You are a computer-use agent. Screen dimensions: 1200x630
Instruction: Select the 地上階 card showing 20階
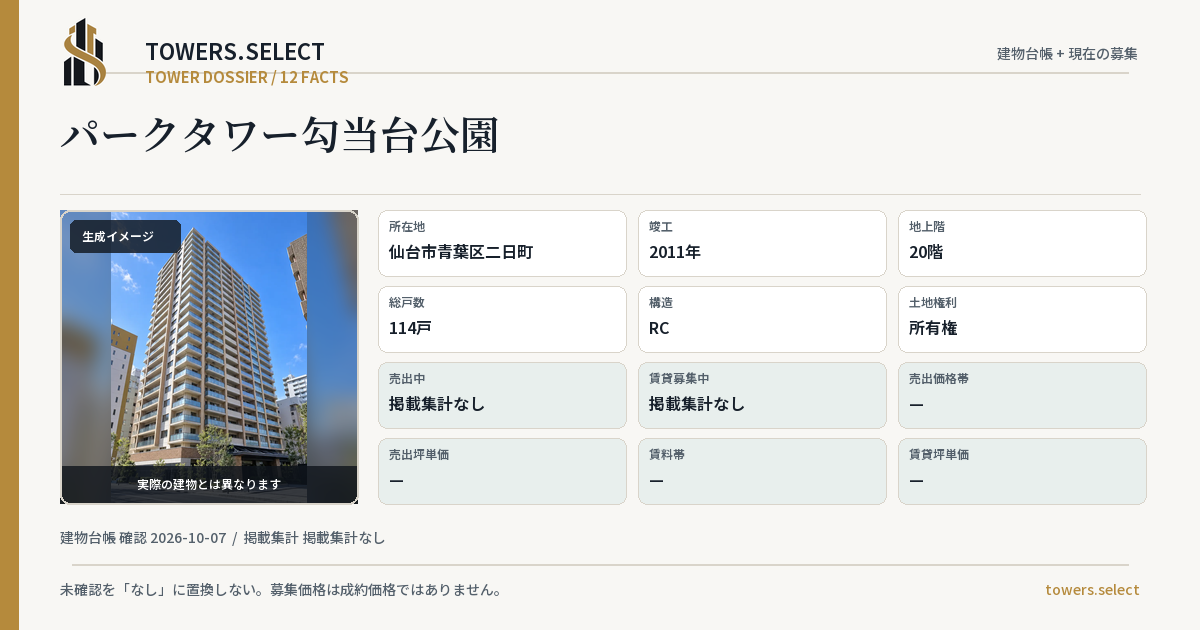coord(1022,243)
